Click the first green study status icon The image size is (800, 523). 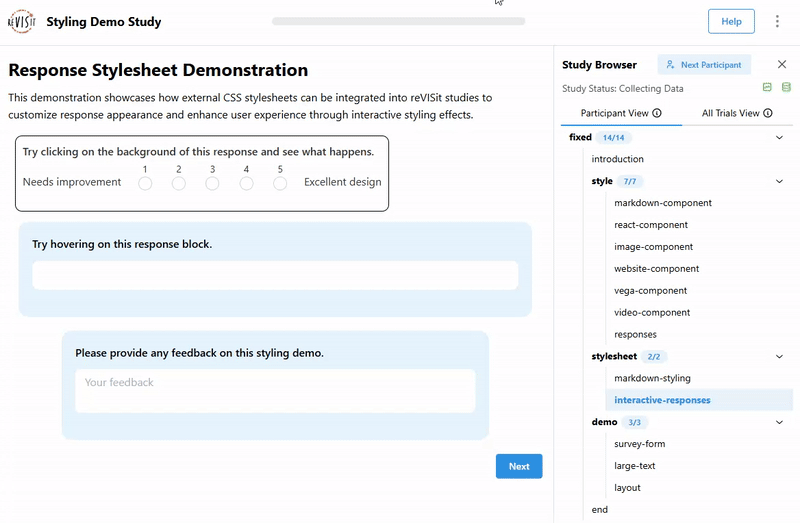click(x=767, y=87)
